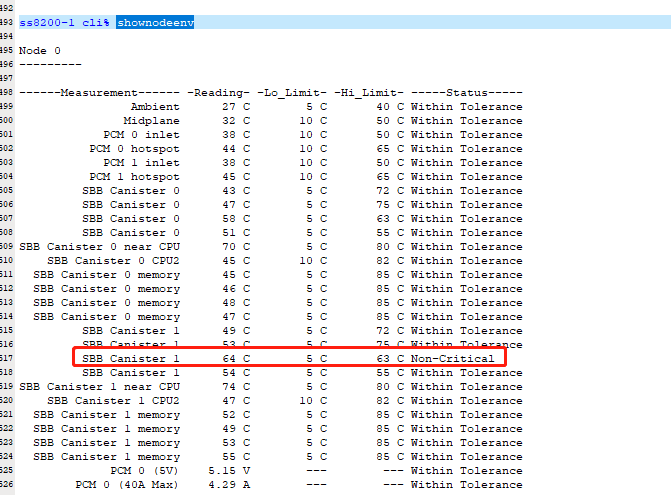Click the 32 C Midplane reading
671x495 pixels.
point(236,121)
